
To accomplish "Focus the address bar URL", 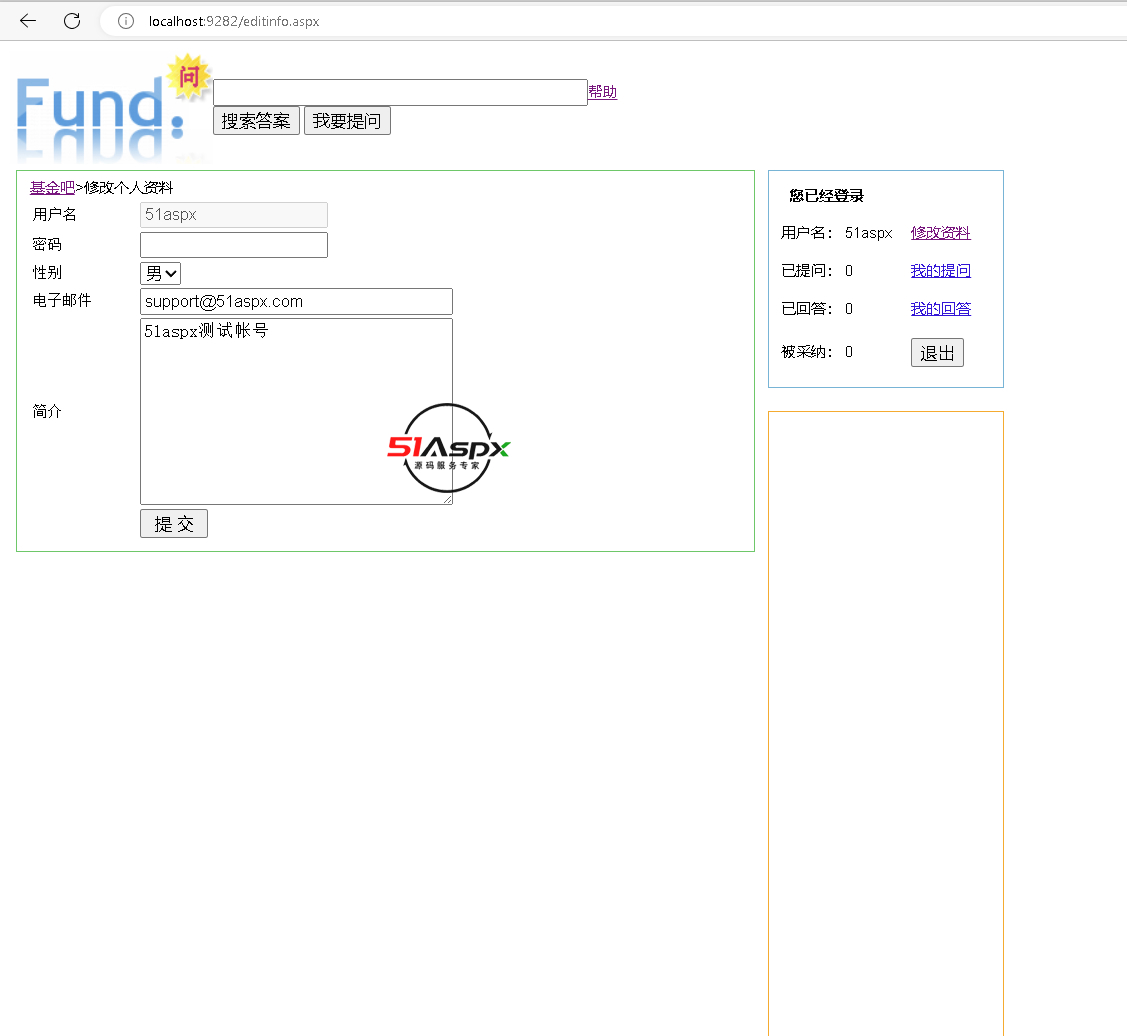I will (x=234, y=22).
